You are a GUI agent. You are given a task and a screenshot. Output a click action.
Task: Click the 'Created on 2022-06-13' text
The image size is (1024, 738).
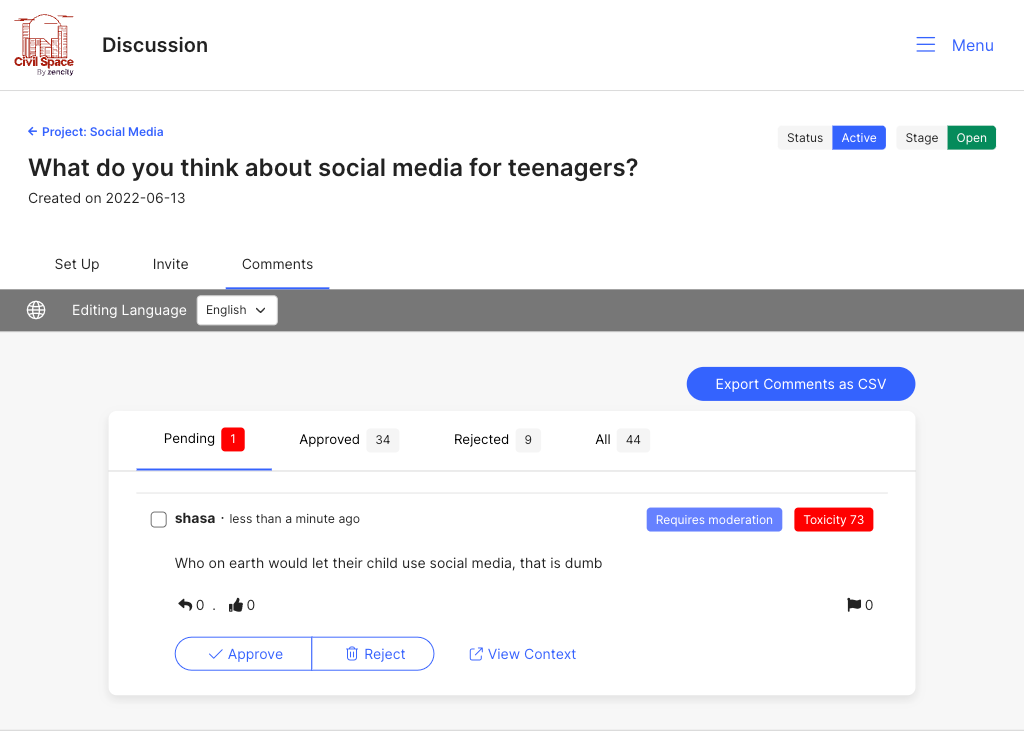106,198
